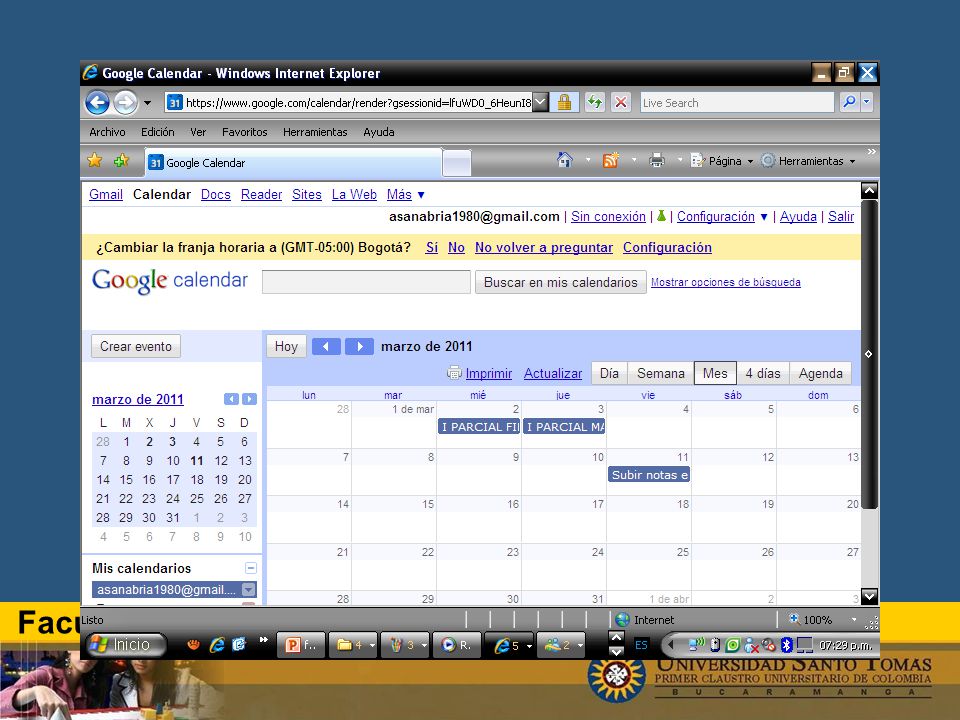Expand the address bar history dropdown
The height and width of the screenshot is (720, 960).
(x=540, y=103)
